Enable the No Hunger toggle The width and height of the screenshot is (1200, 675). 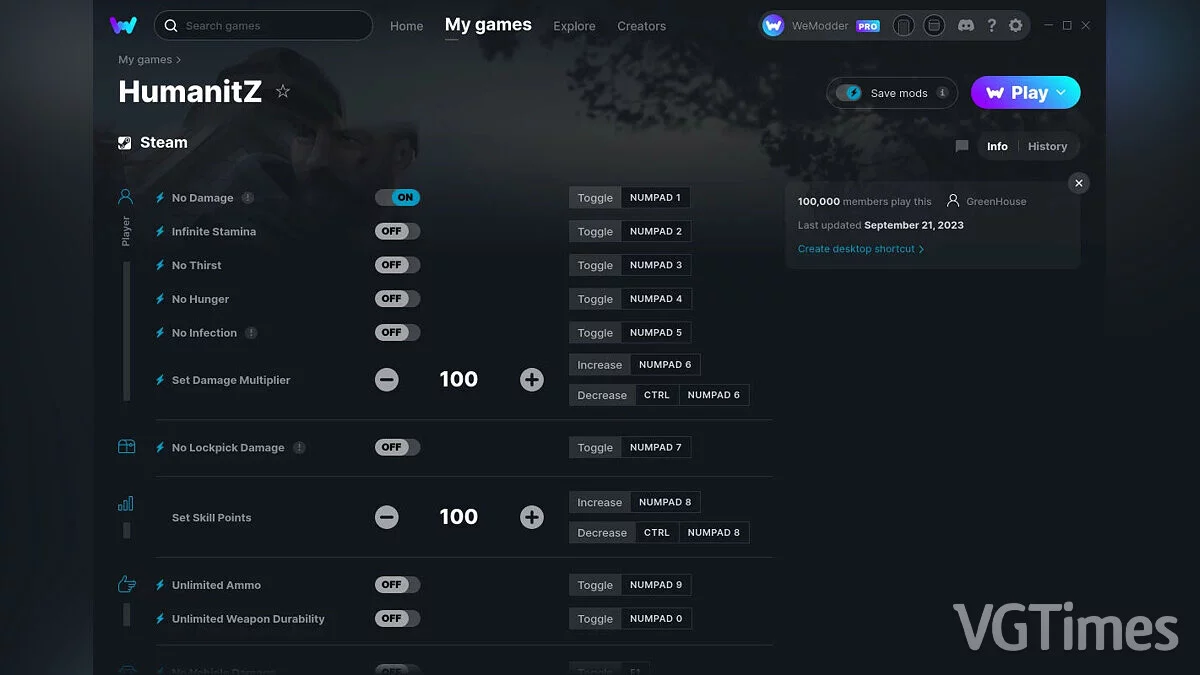pyautogui.click(x=398, y=299)
